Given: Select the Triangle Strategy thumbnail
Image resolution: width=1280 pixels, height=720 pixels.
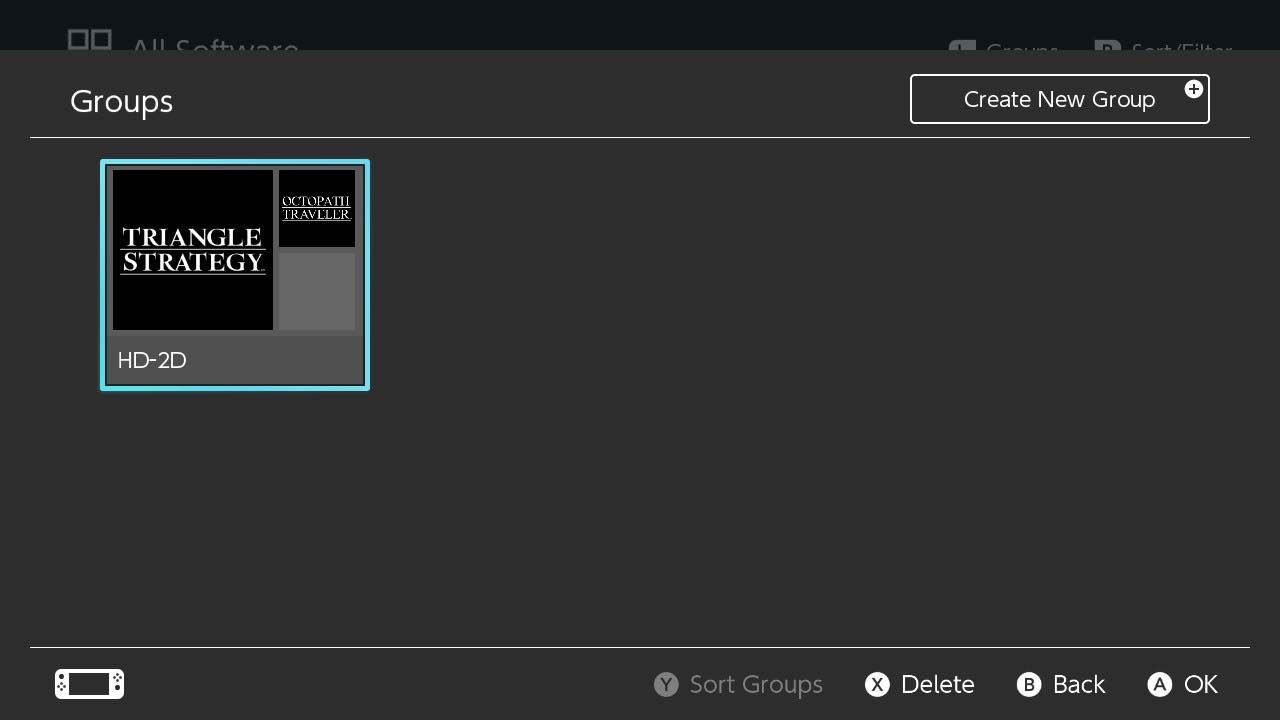Looking at the screenshot, I should (x=193, y=249).
